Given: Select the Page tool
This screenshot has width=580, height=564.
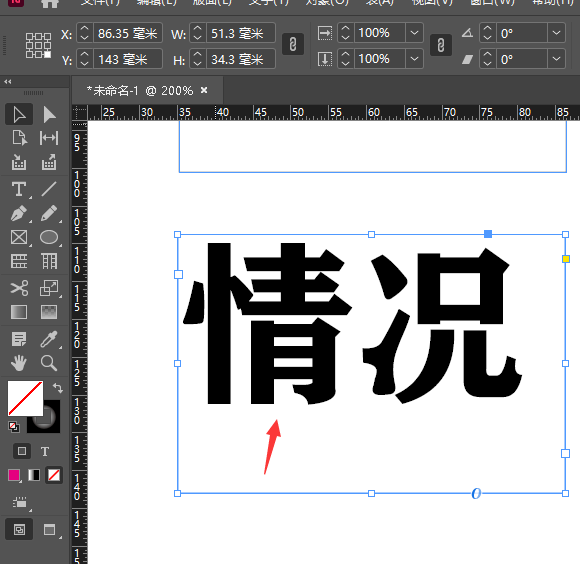Looking at the screenshot, I should tap(19, 138).
